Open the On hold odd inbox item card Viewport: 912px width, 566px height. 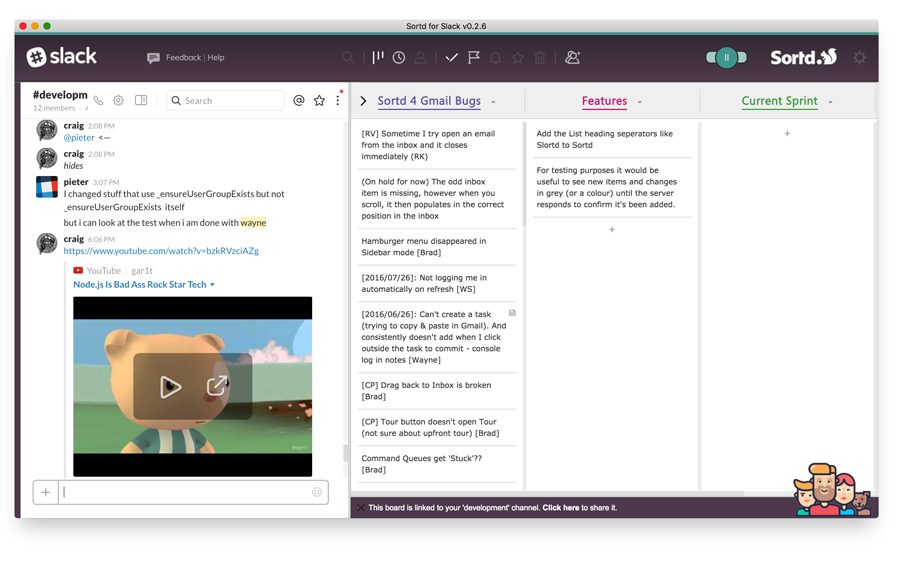(x=437, y=199)
